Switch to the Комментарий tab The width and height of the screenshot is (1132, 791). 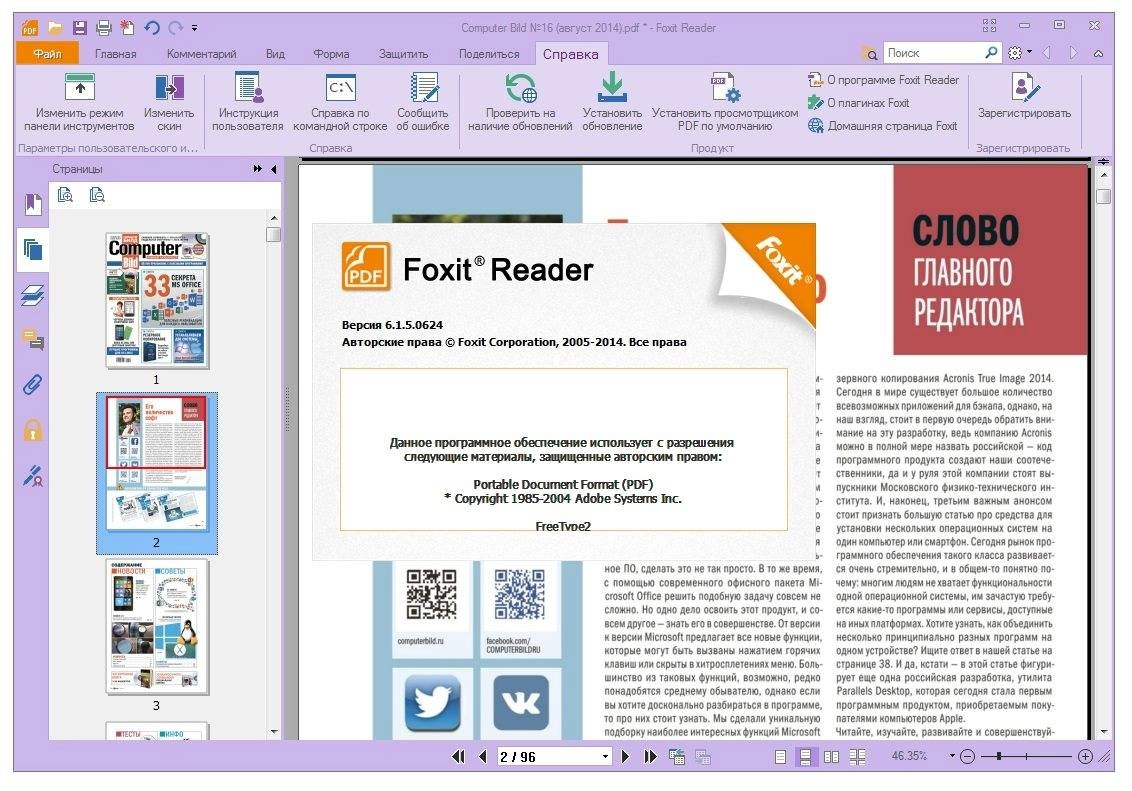(x=201, y=53)
